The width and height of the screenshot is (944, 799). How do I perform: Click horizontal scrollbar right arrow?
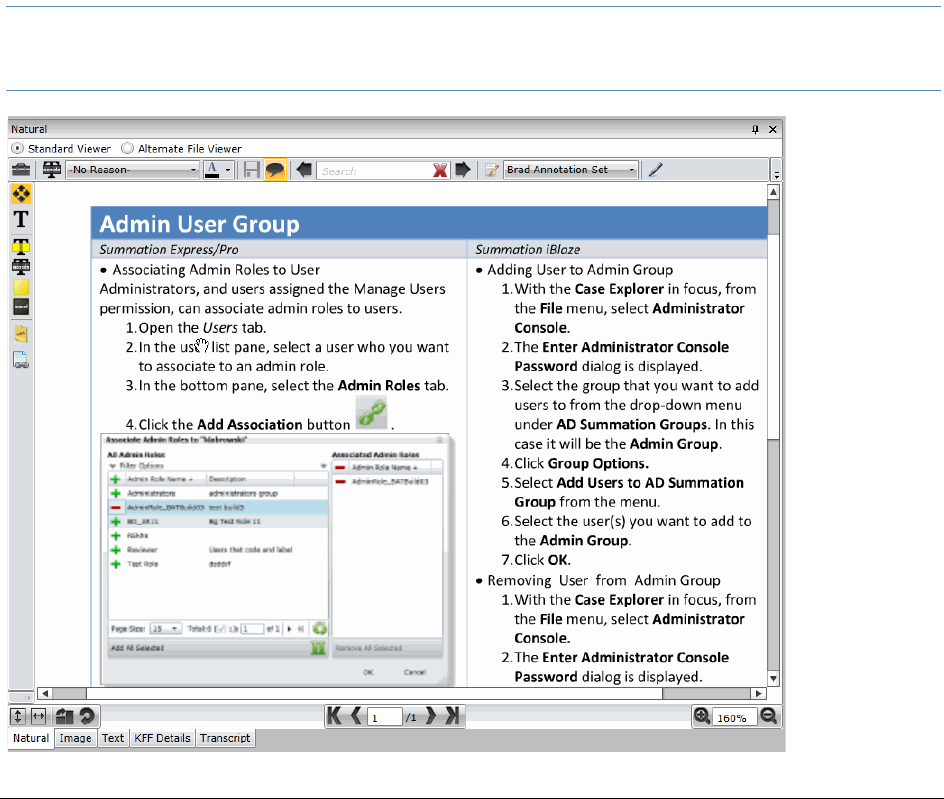coord(759,694)
